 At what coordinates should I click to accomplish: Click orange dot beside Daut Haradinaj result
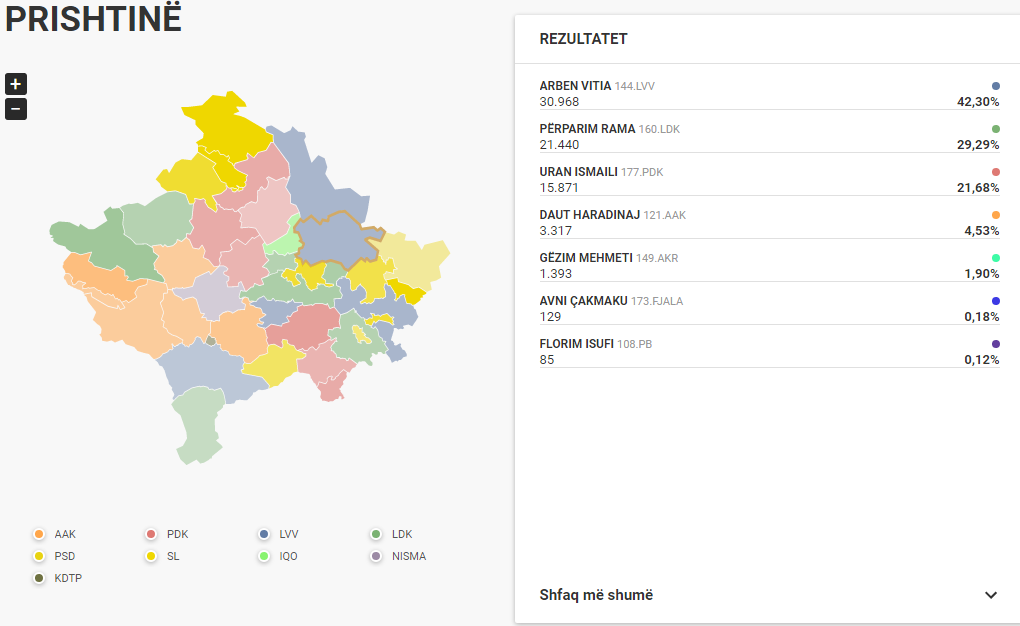995,215
